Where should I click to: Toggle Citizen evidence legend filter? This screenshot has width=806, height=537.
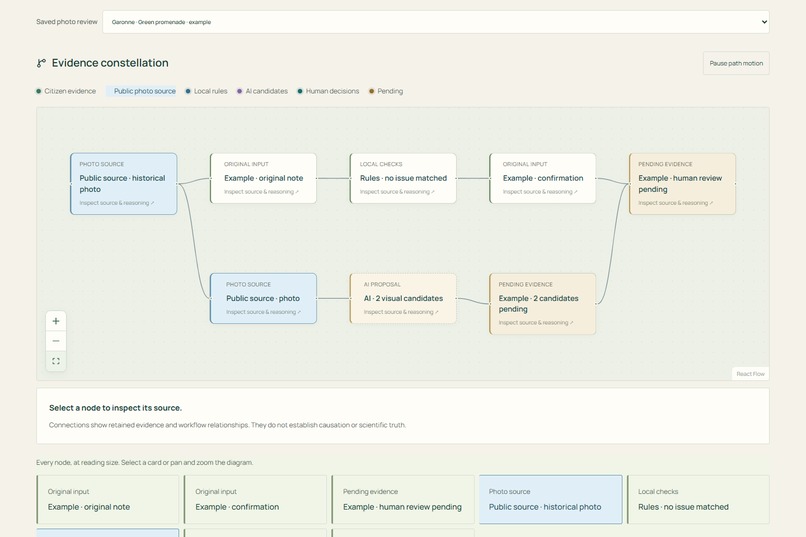(x=66, y=91)
